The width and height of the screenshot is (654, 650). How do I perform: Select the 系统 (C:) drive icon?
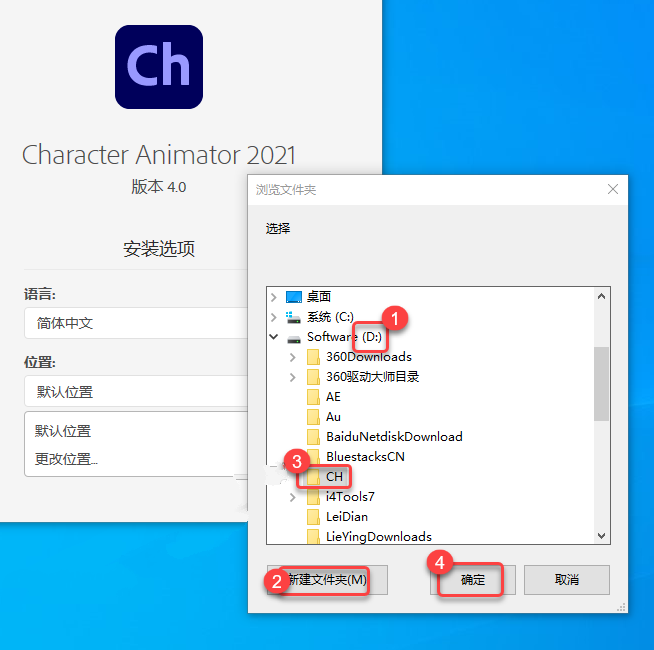click(293, 317)
